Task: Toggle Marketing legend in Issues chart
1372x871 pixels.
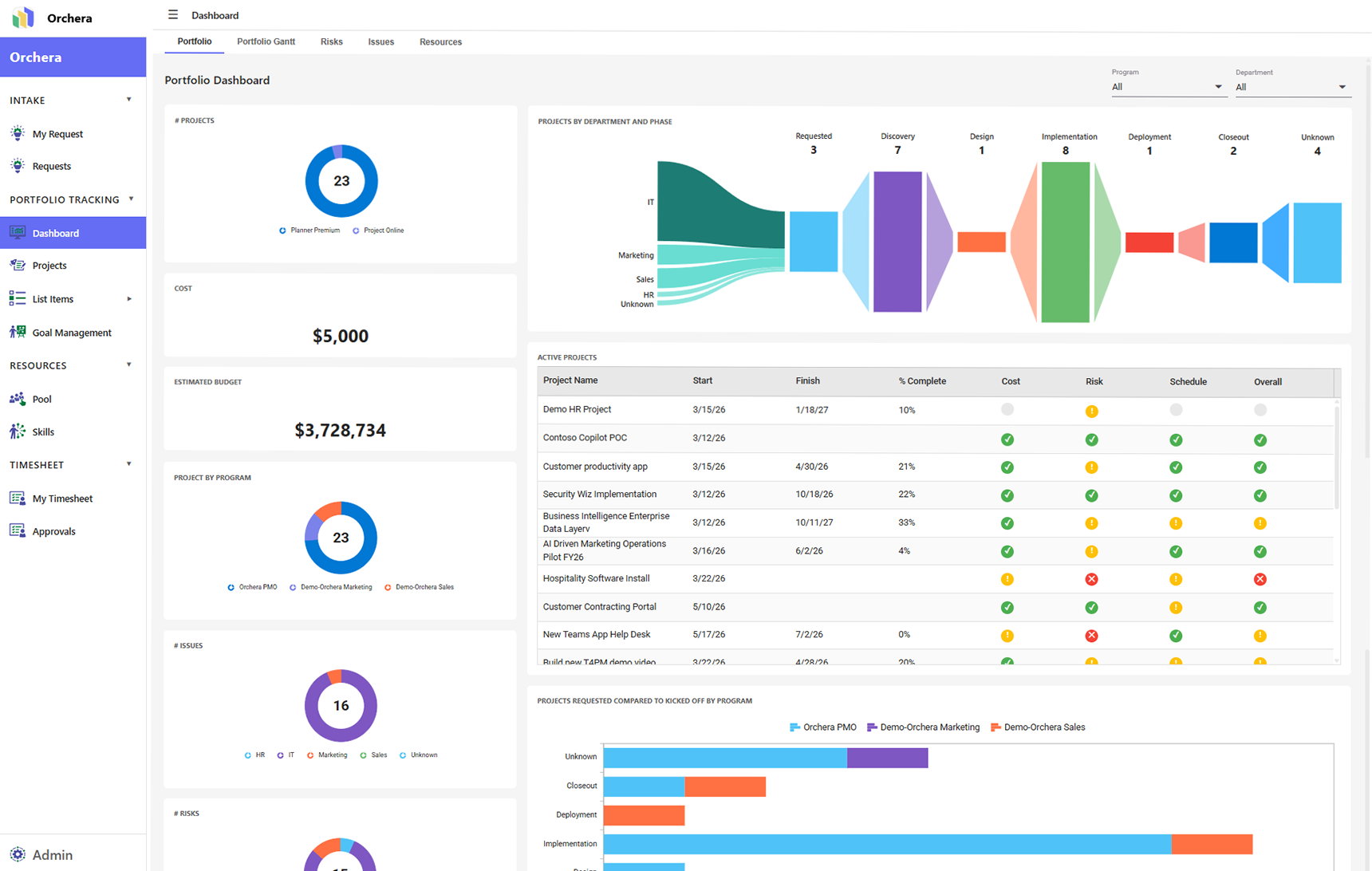Action: pyautogui.click(x=327, y=755)
